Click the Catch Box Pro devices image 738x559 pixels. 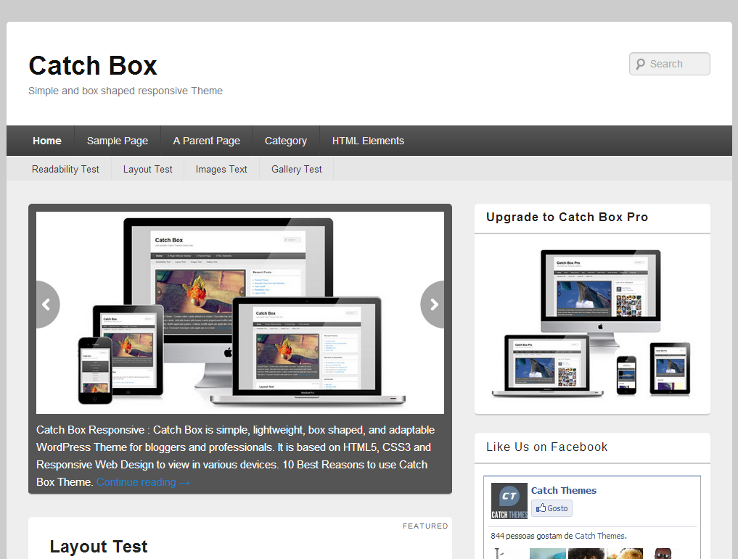tap(592, 322)
